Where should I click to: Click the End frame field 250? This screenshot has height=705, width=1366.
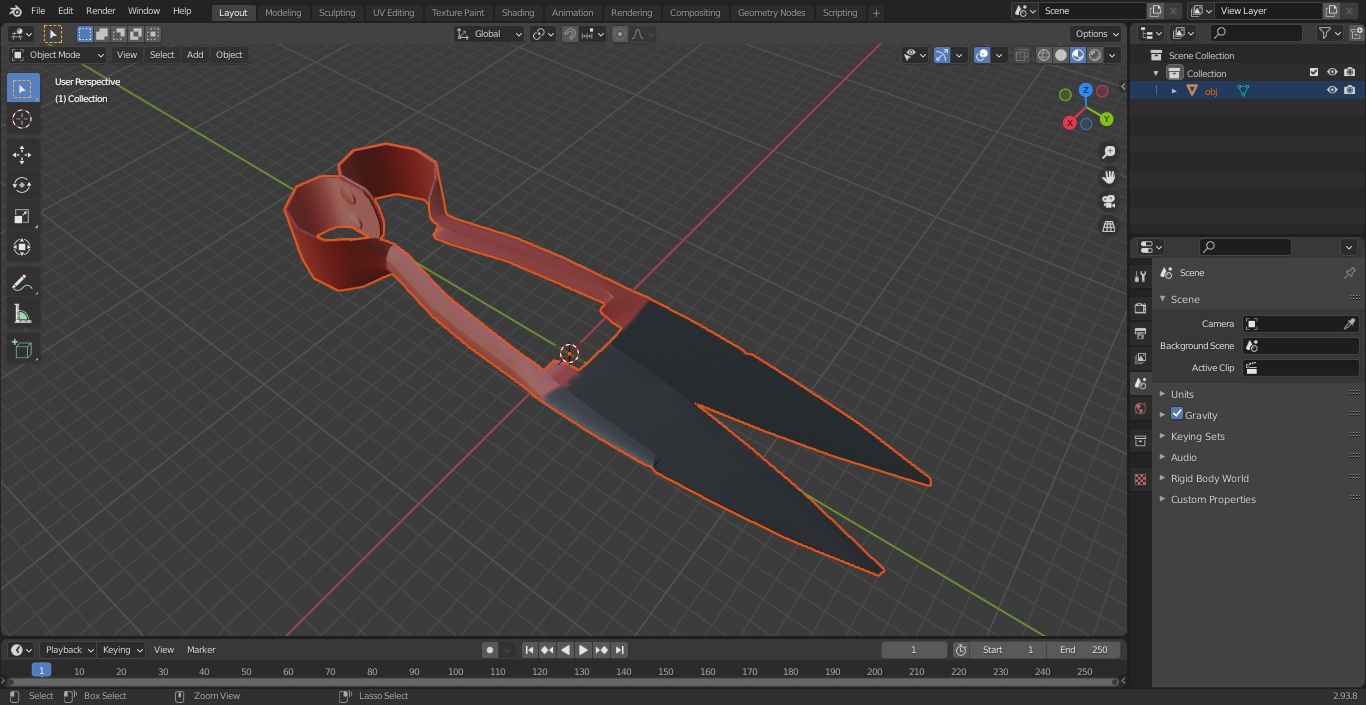(x=1084, y=650)
